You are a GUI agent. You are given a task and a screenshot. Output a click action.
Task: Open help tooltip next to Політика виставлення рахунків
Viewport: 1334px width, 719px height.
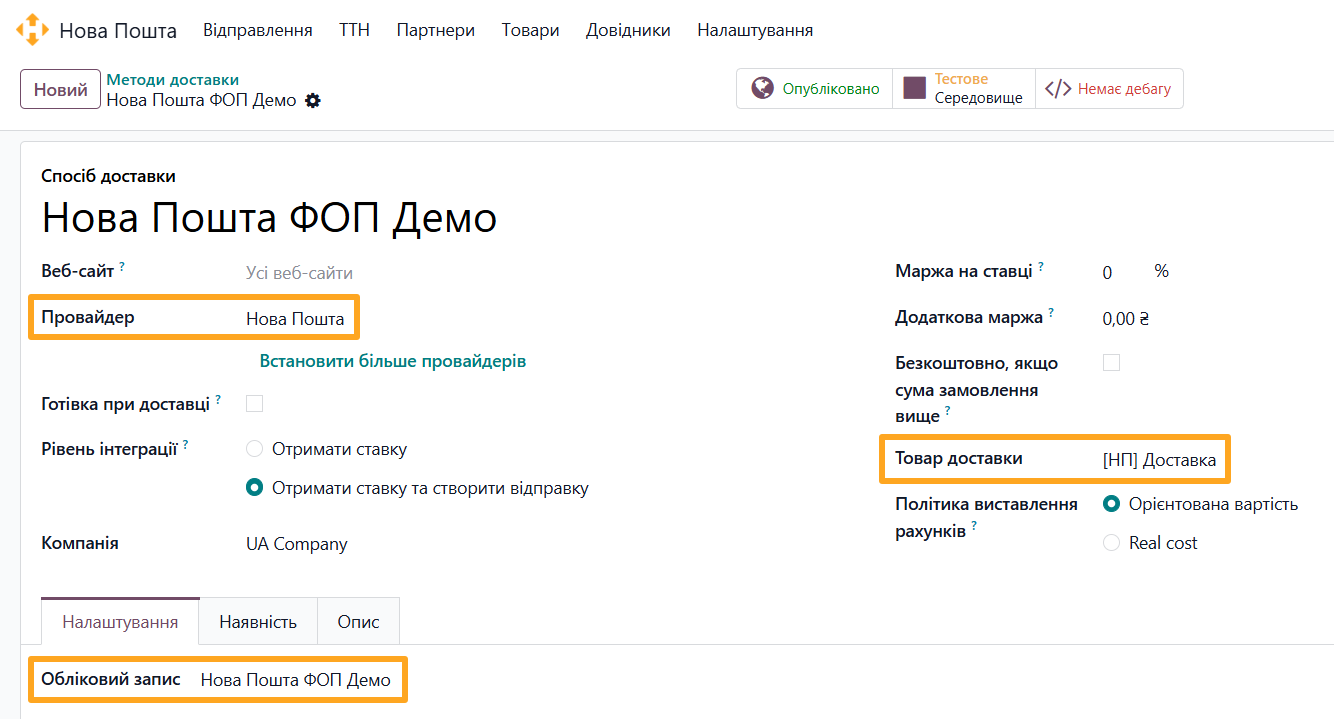pyautogui.click(x=974, y=525)
